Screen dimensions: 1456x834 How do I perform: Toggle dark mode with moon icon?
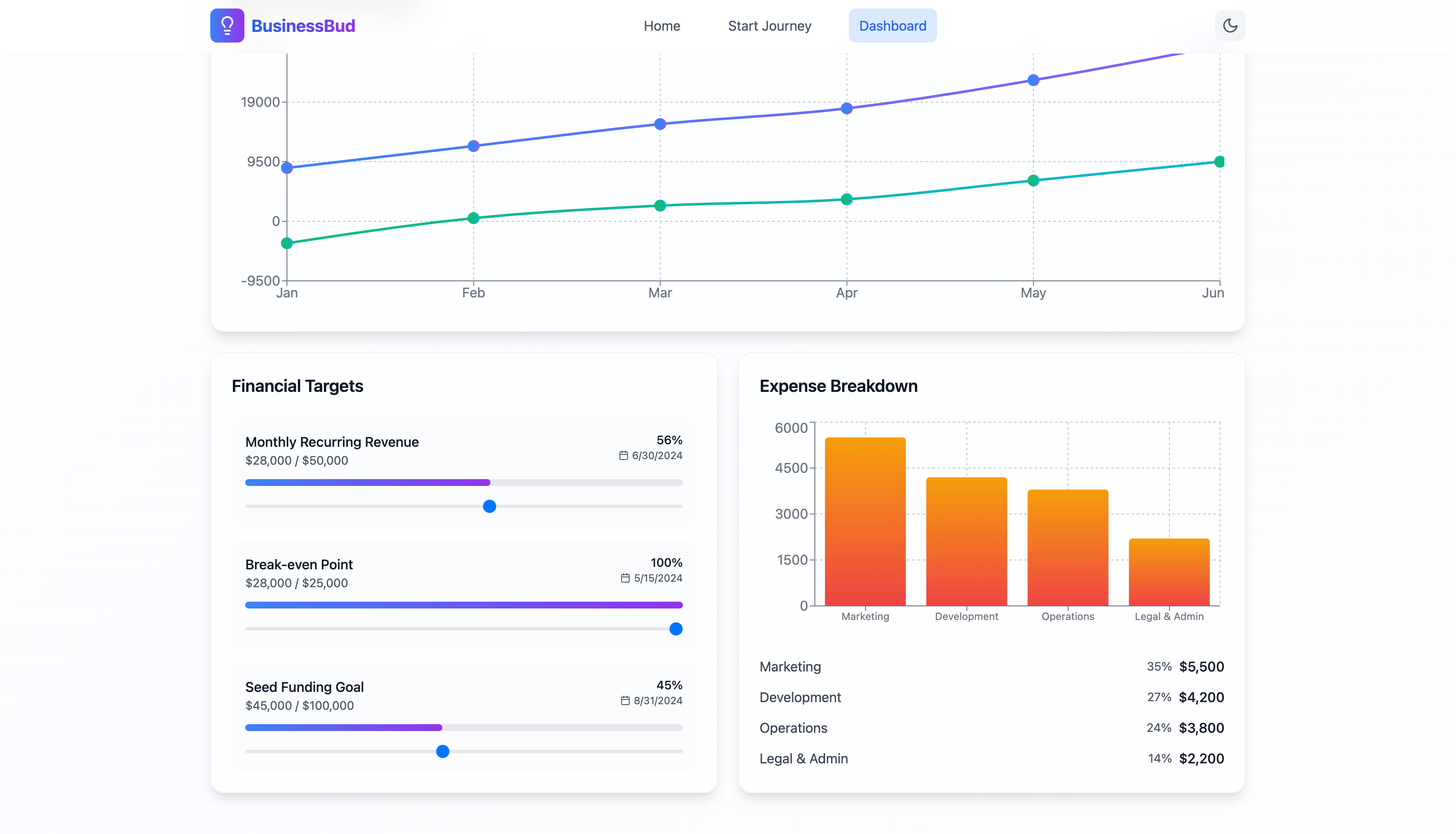pyautogui.click(x=1230, y=26)
